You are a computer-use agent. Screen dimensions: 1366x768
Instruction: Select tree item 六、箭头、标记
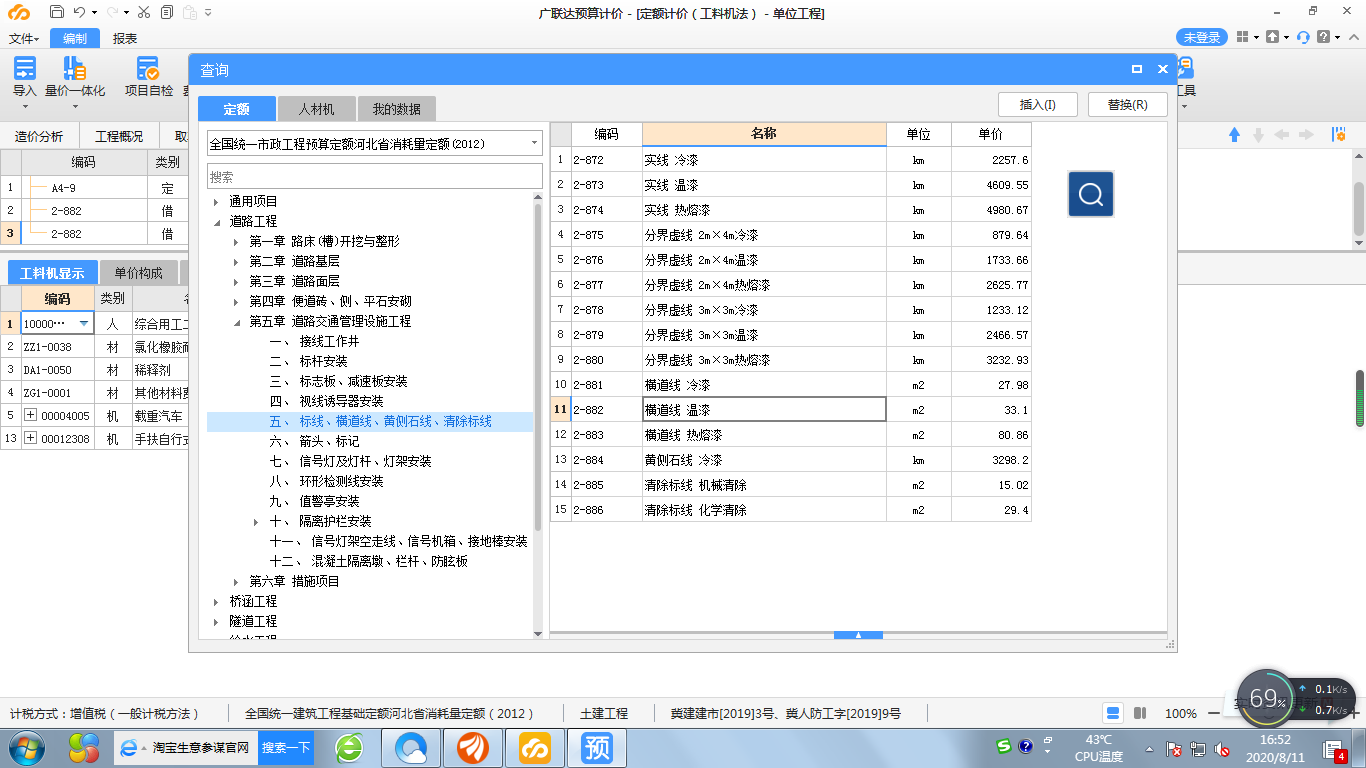coord(314,441)
